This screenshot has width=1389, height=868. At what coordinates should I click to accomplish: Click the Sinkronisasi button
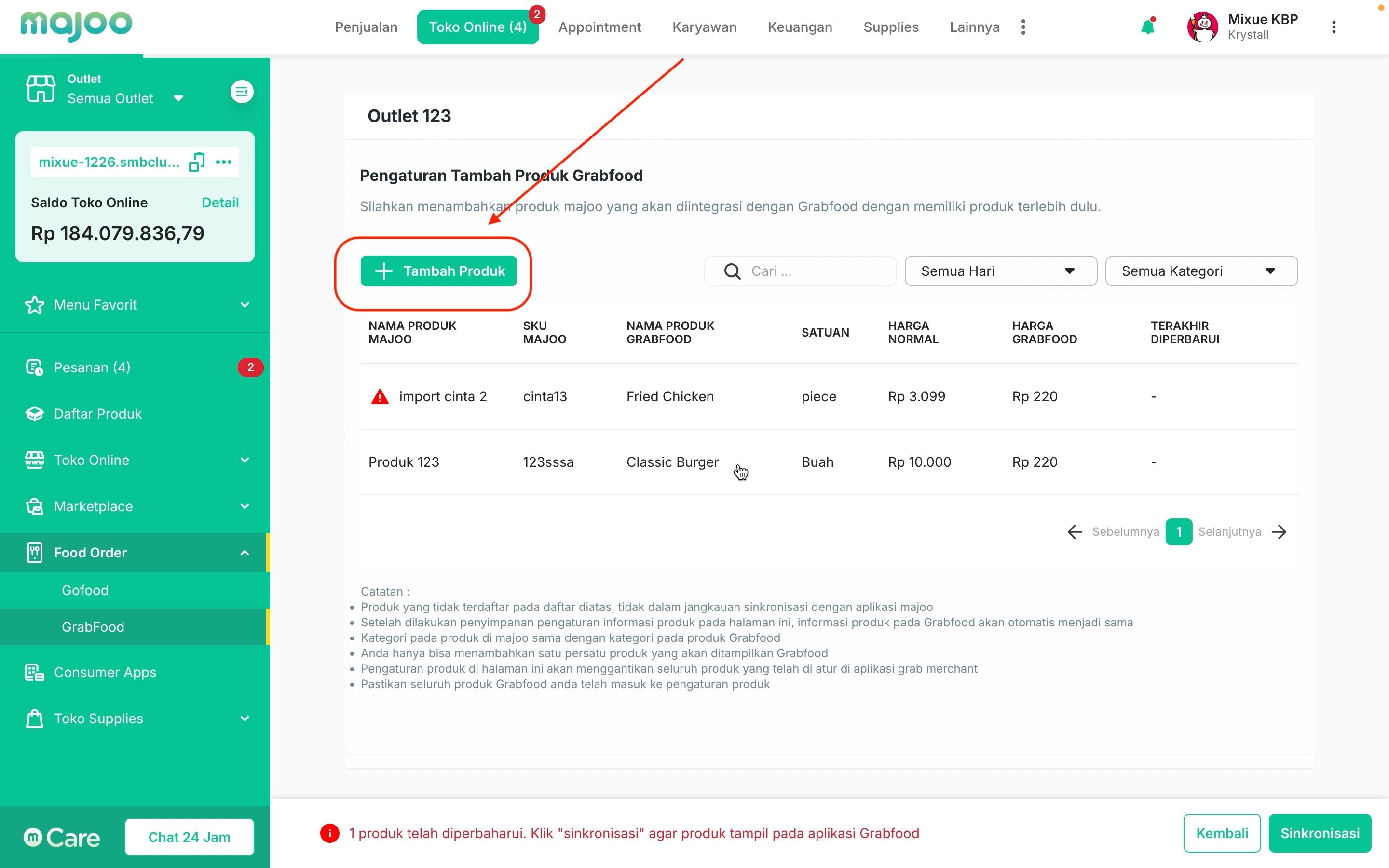1320,833
